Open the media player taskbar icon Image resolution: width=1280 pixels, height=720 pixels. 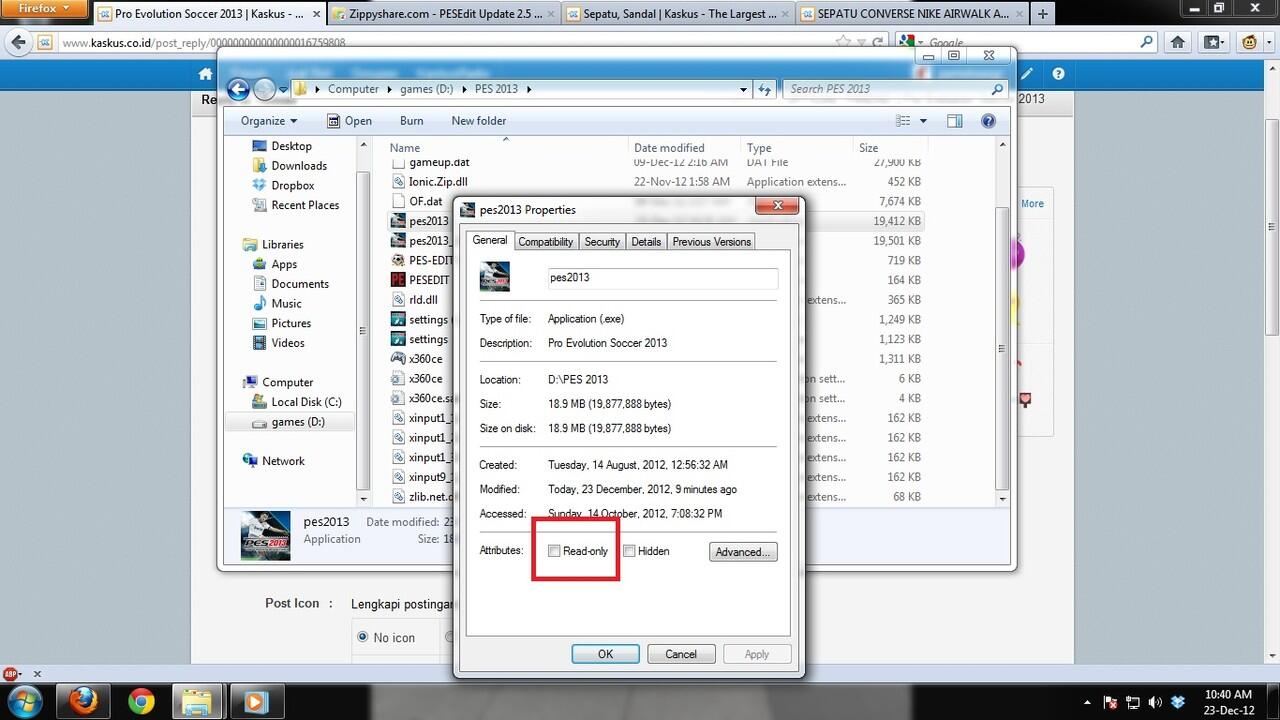(x=256, y=702)
